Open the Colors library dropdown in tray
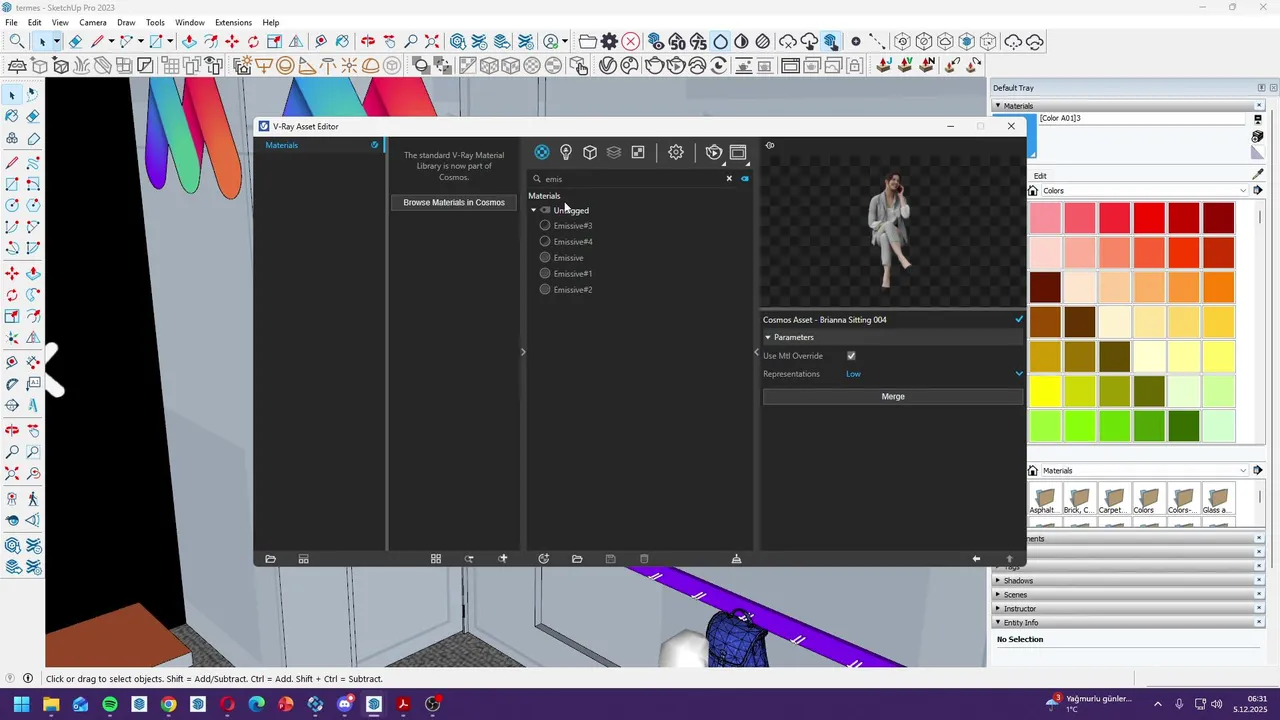1280x720 pixels. pyautogui.click(x=1145, y=190)
